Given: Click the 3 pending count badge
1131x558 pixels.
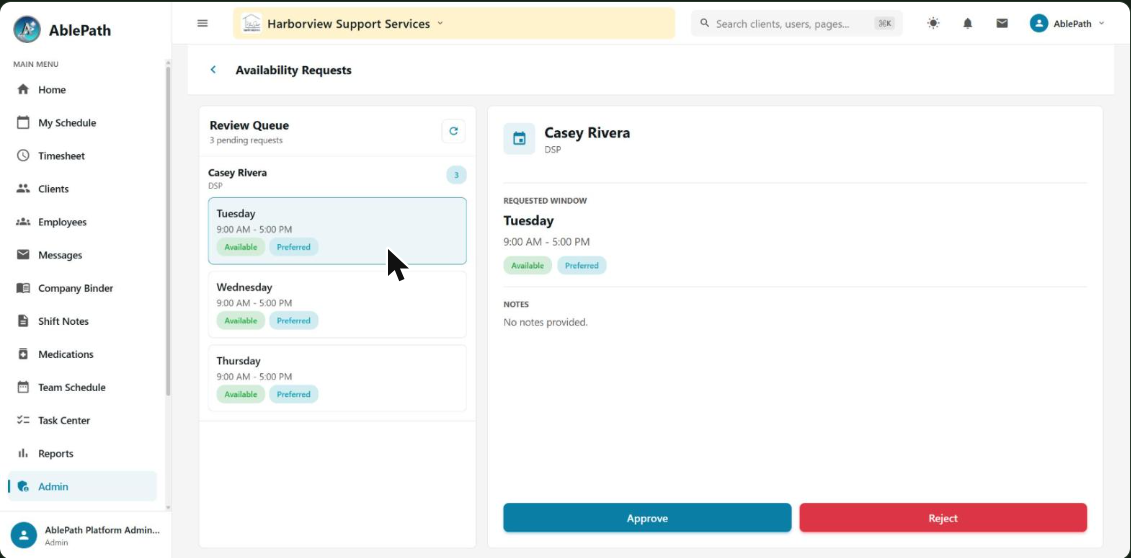Looking at the screenshot, I should tap(456, 174).
